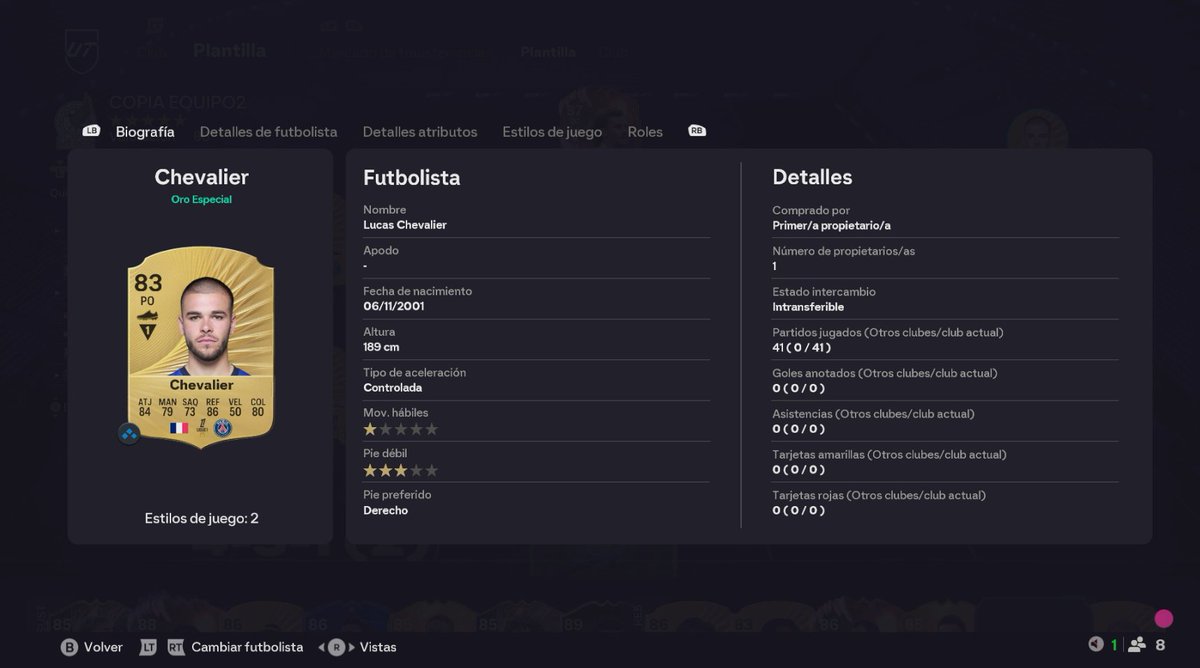Click the RT trigger icon
Image resolution: width=1200 pixels, height=668 pixels.
click(x=176, y=647)
